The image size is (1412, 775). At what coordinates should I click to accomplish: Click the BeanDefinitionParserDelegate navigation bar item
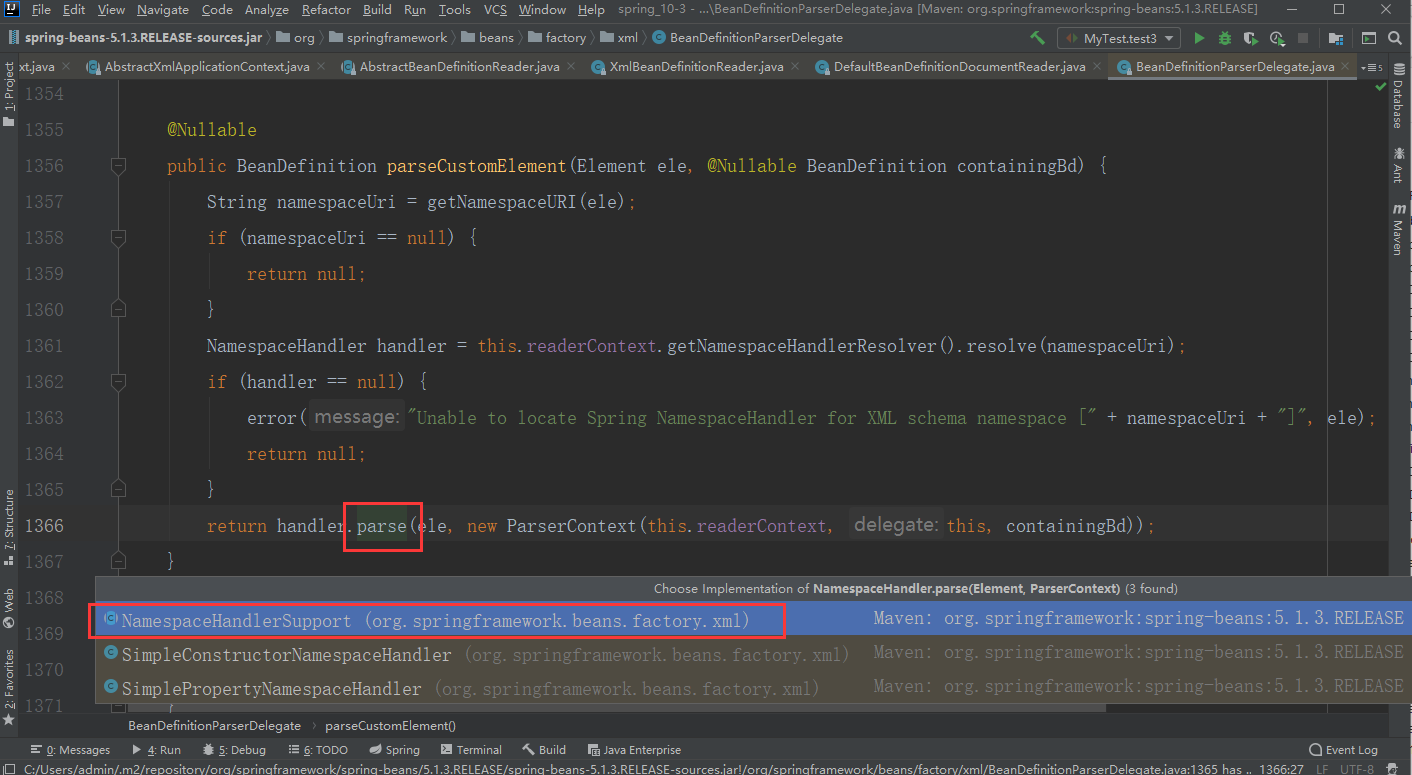[x=747, y=38]
